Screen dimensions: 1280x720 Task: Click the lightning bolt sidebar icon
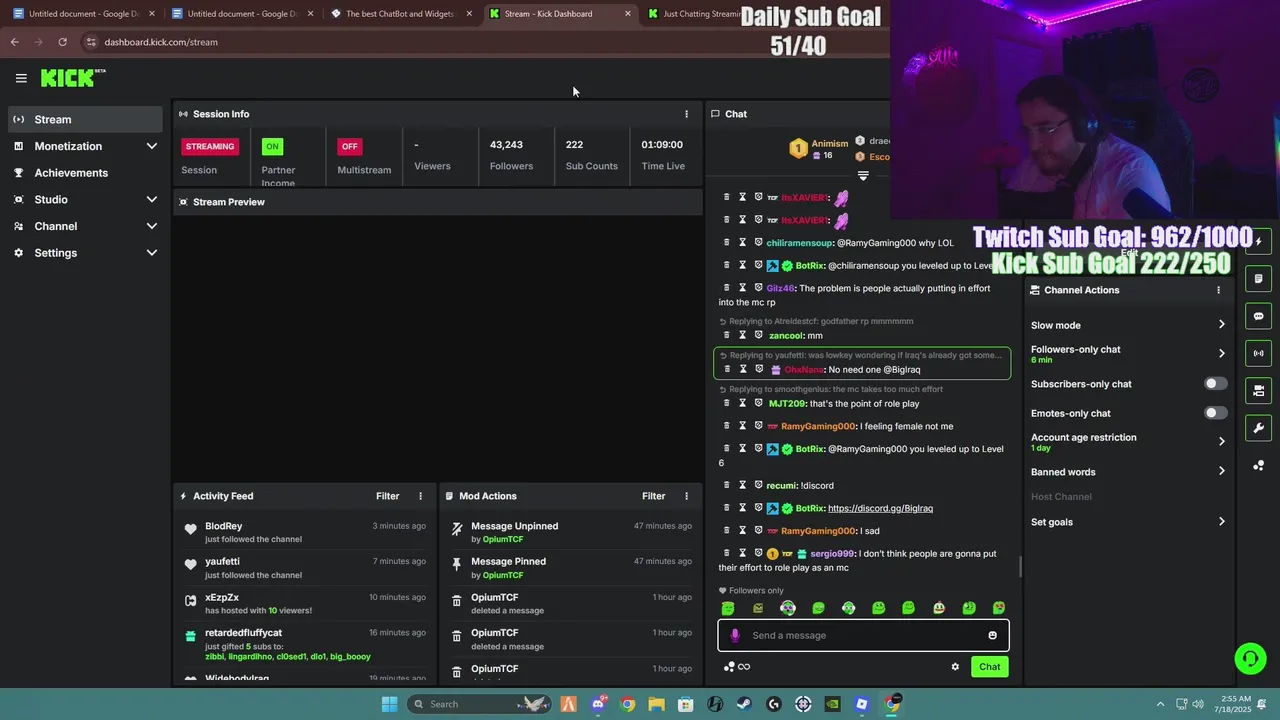pos(1258,241)
